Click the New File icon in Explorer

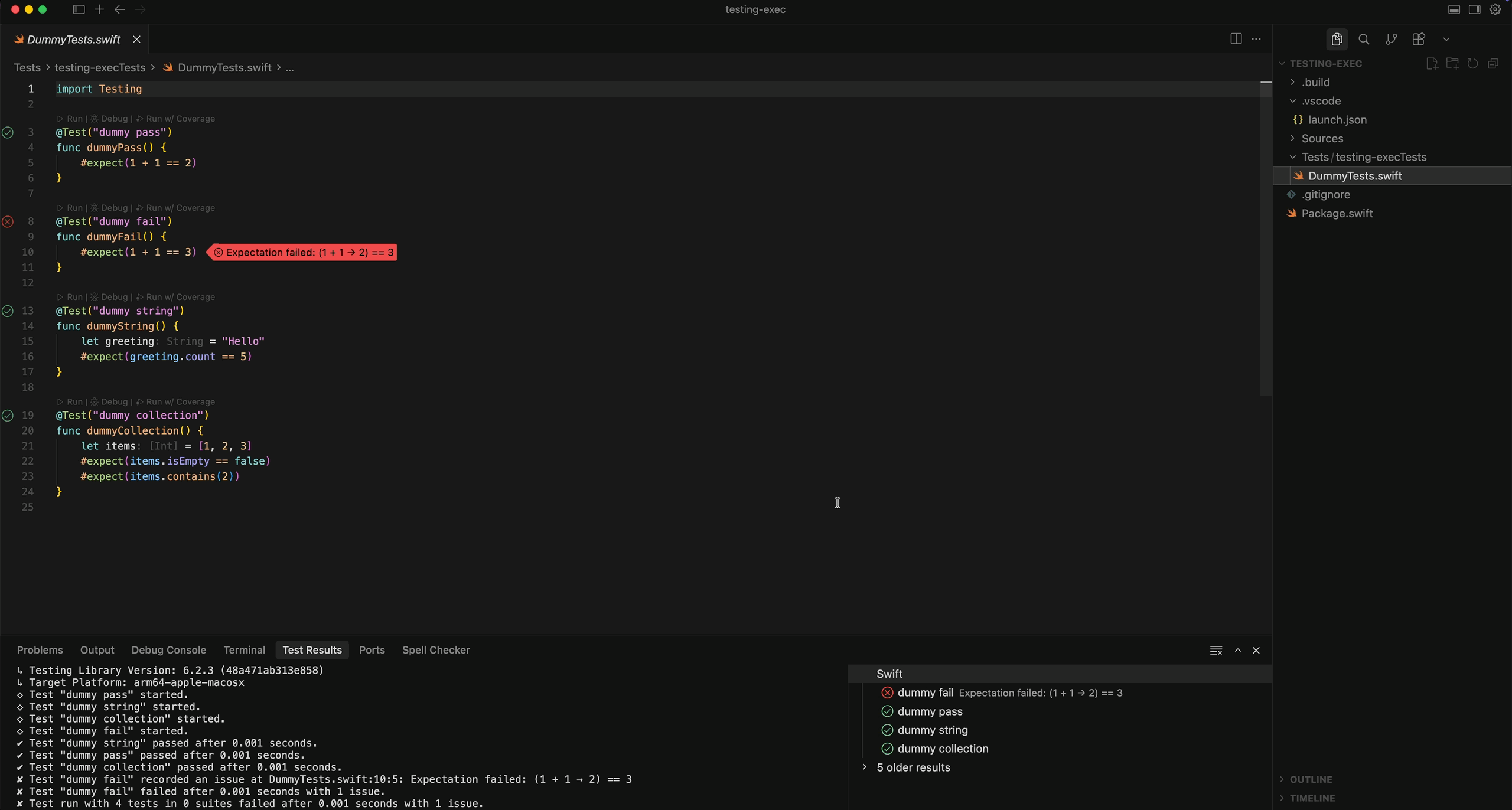(x=1432, y=63)
